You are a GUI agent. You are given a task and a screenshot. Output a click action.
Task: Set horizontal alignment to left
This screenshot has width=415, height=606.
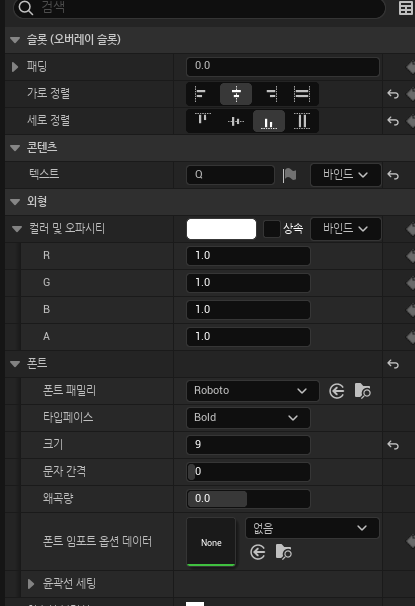coord(201,94)
